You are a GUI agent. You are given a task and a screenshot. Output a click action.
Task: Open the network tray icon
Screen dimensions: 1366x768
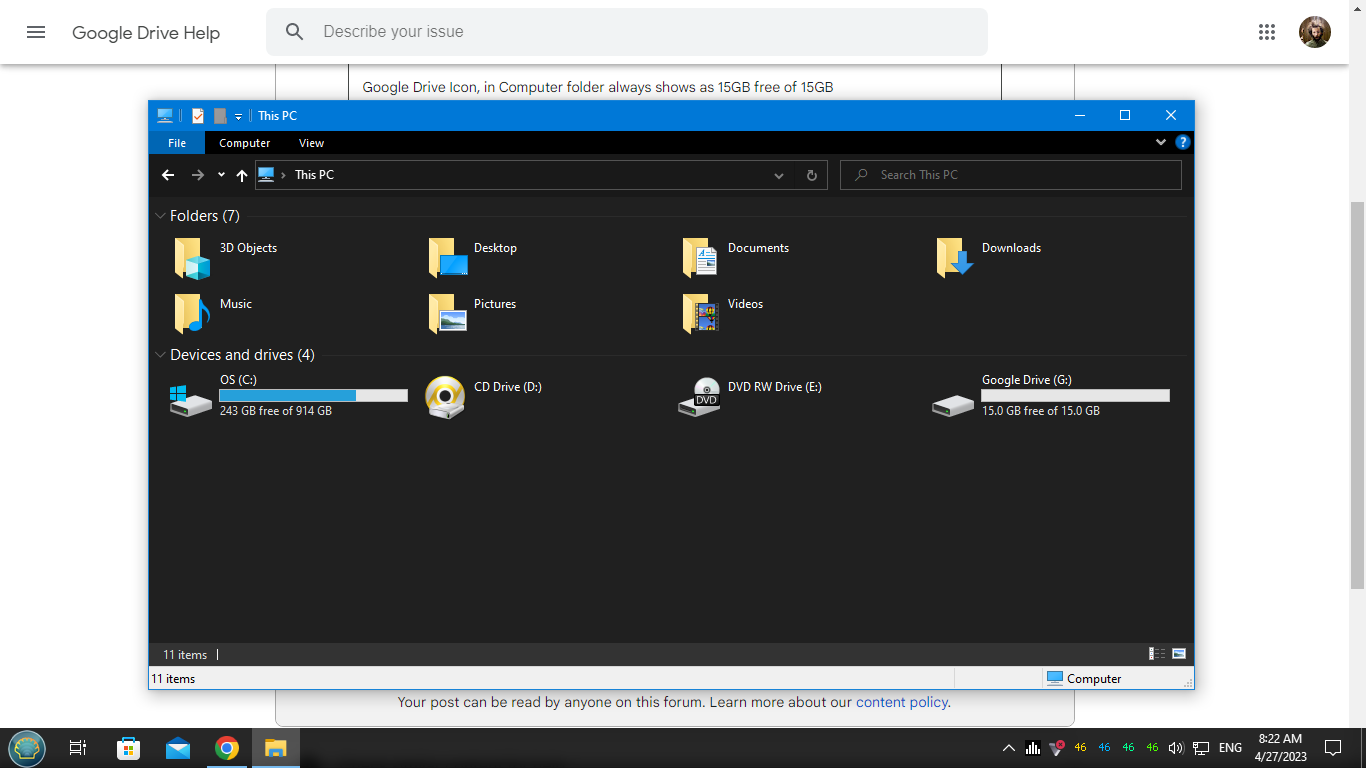1201,748
